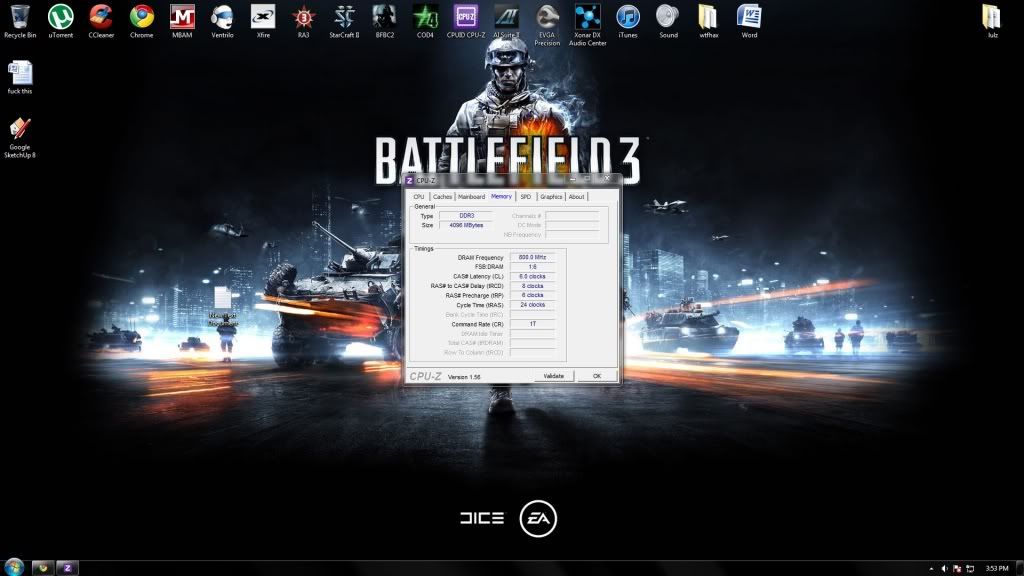
Task: Show hidden system tray icons
Action: pos(932,569)
